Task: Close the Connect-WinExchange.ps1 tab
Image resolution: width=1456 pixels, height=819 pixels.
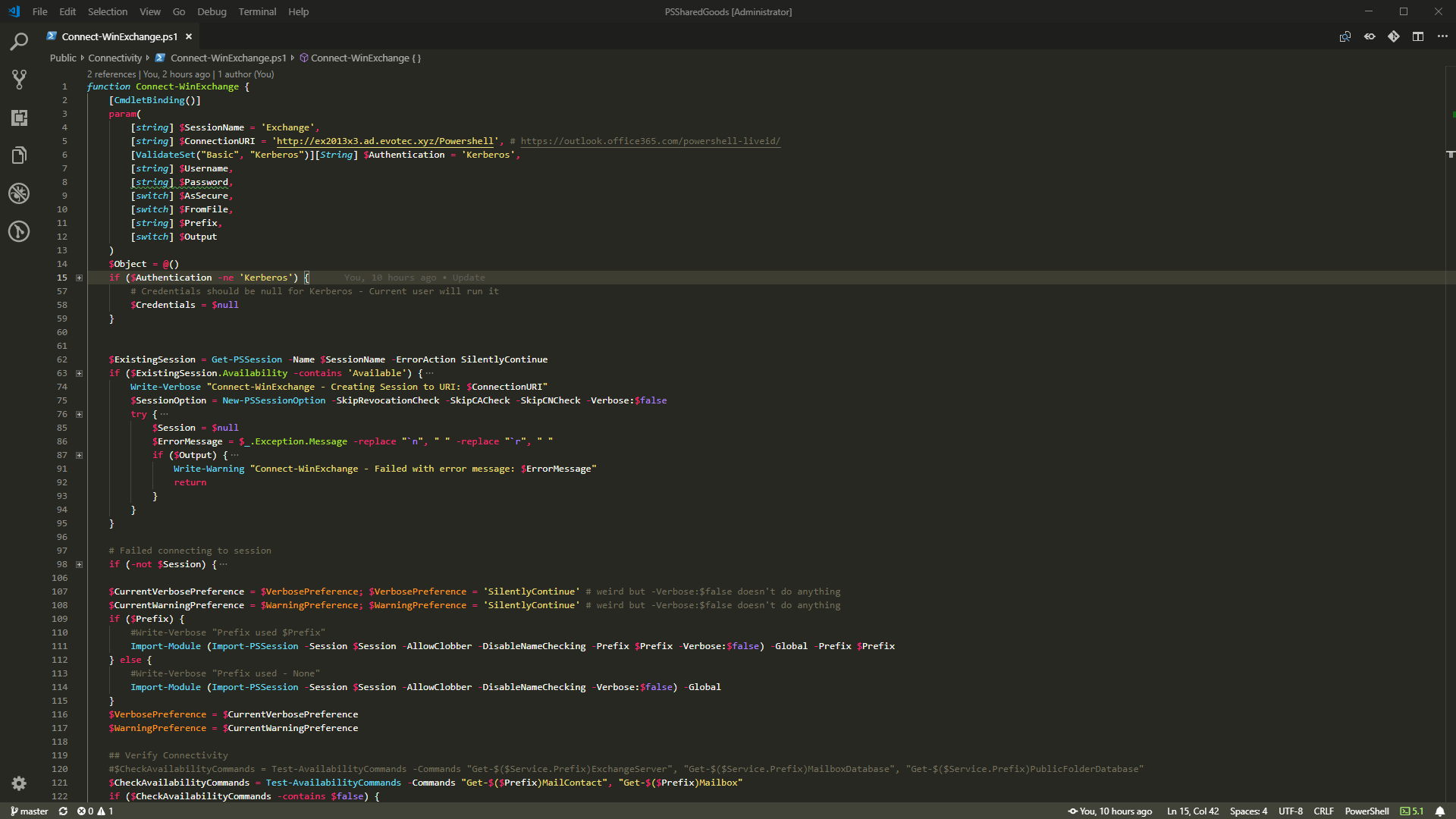Action: (x=189, y=36)
